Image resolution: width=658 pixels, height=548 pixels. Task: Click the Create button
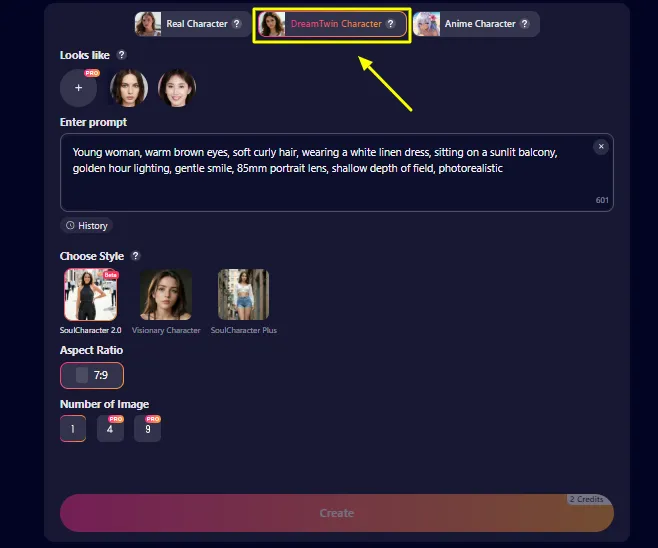point(337,513)
